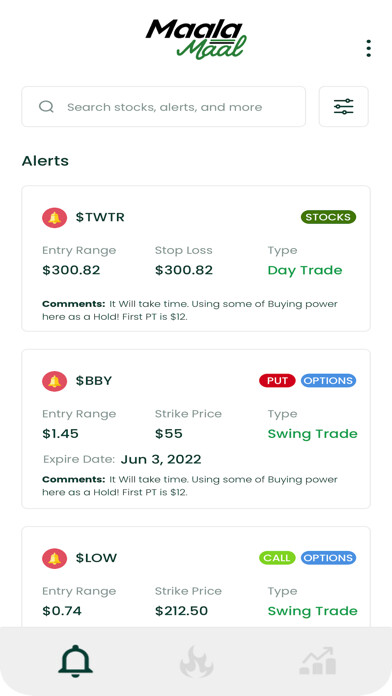Tap the bell icon beside $LOW
The width and height of the screenshot is (392, 696).
[x=55, y=558]
